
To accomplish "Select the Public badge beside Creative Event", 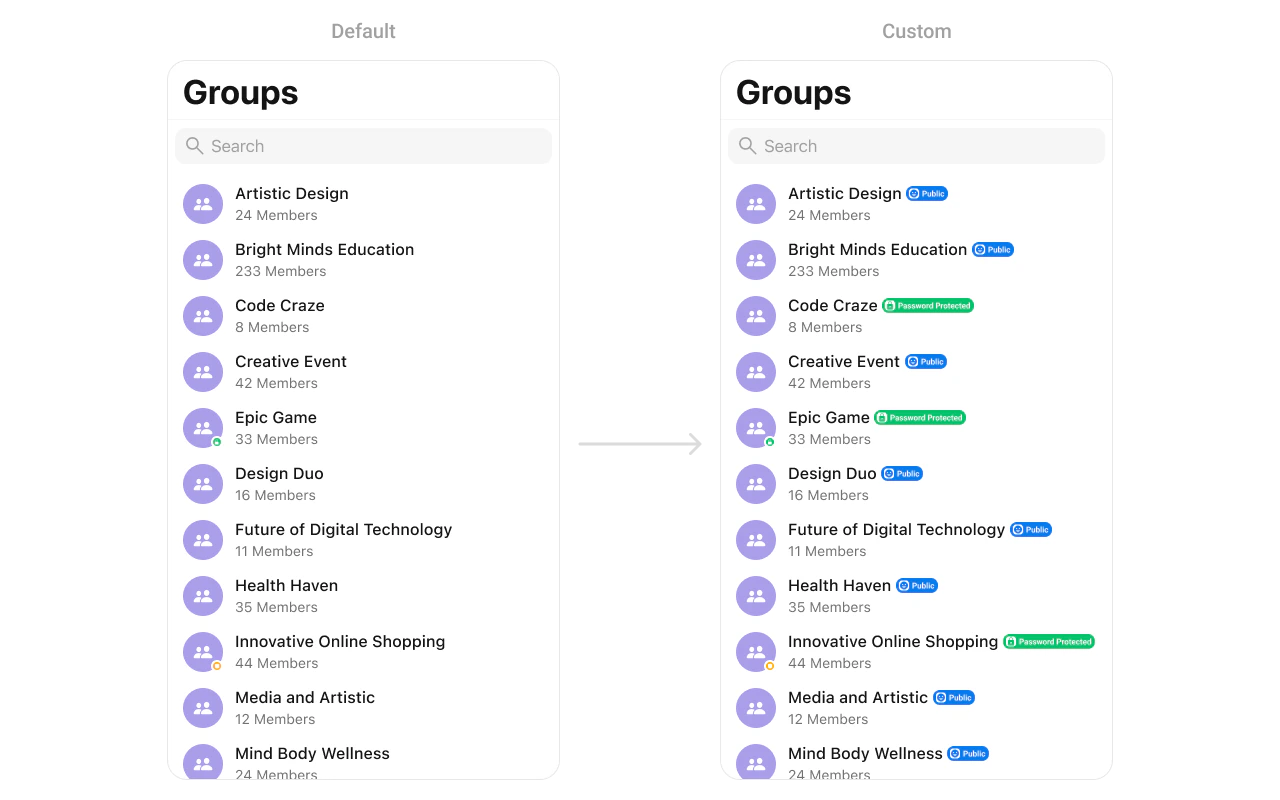I will coord(925,361).
